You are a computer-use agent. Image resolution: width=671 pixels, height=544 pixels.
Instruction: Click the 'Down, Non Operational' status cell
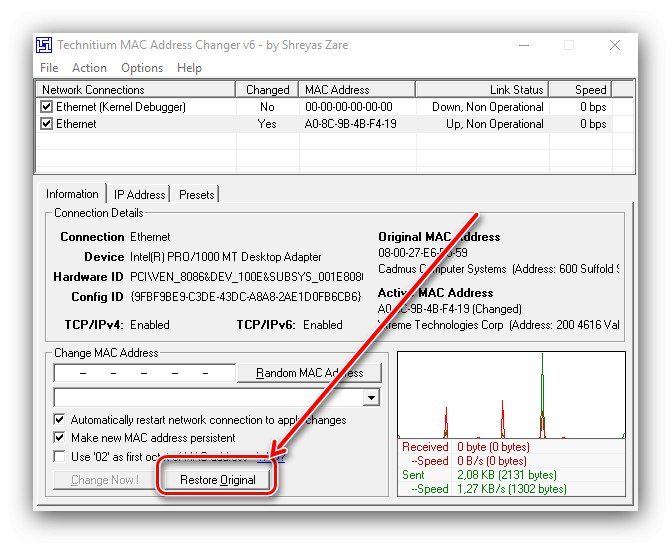(x=488, y=107)
